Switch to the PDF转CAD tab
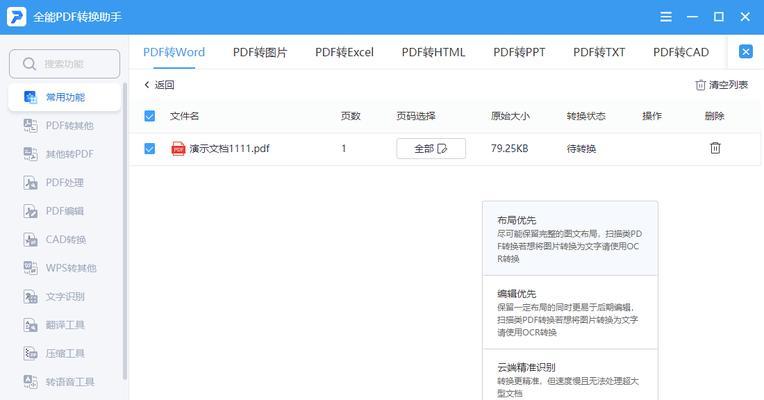 (681, 52)
